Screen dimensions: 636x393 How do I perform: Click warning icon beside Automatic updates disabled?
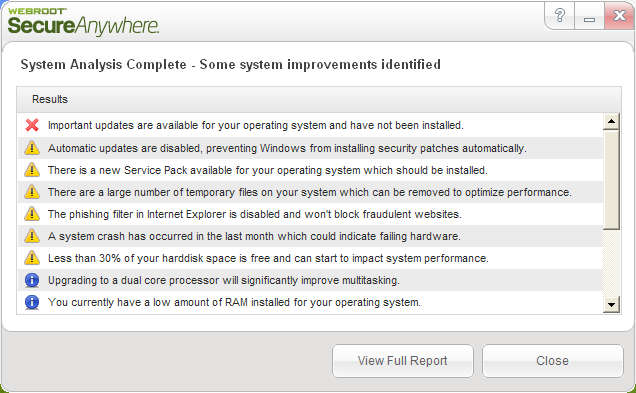pos(32,148)
